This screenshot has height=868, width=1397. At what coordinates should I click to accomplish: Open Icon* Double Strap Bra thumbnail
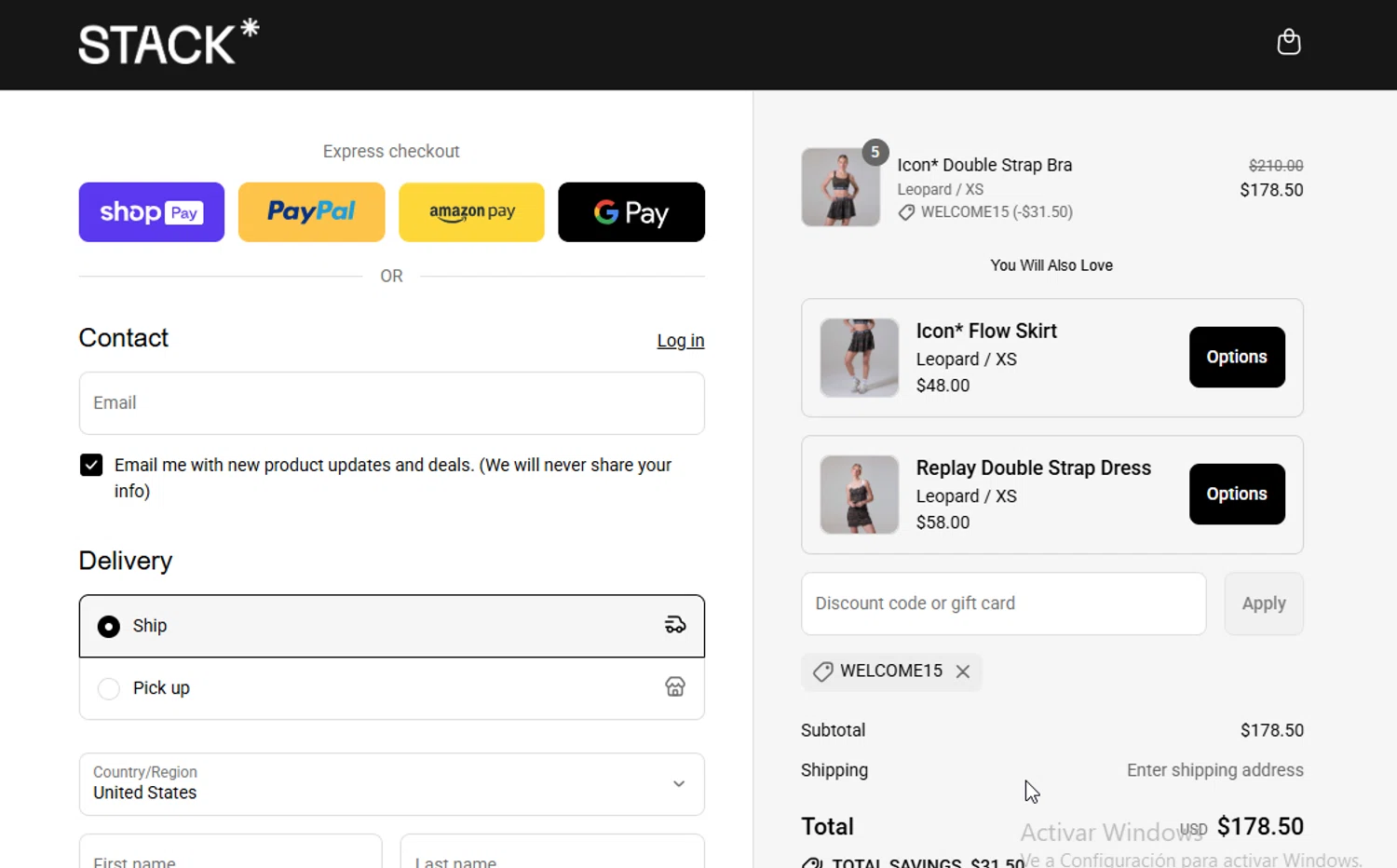(841, 187)
